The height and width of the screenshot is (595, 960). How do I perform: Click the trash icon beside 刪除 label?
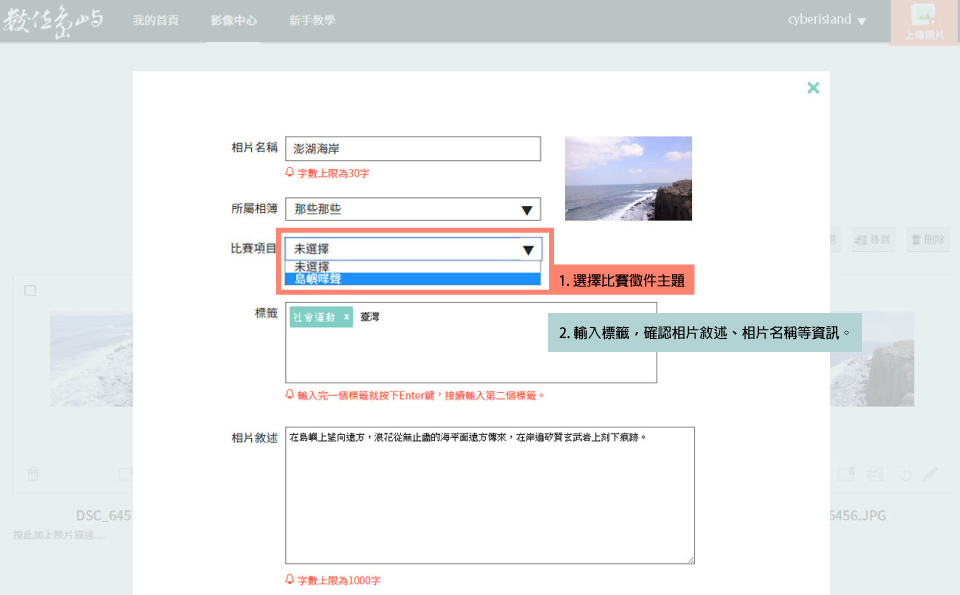(x=915, y=239)
